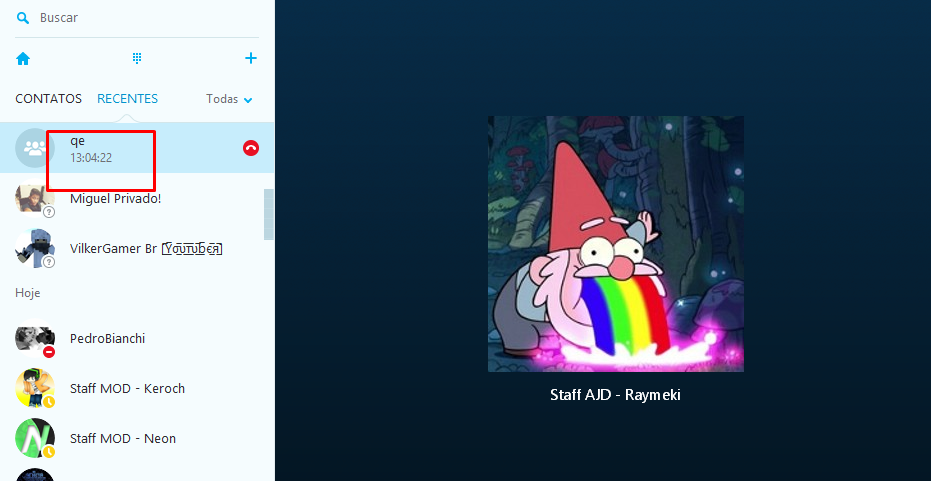Click the Hoje section header

[28, 293]
